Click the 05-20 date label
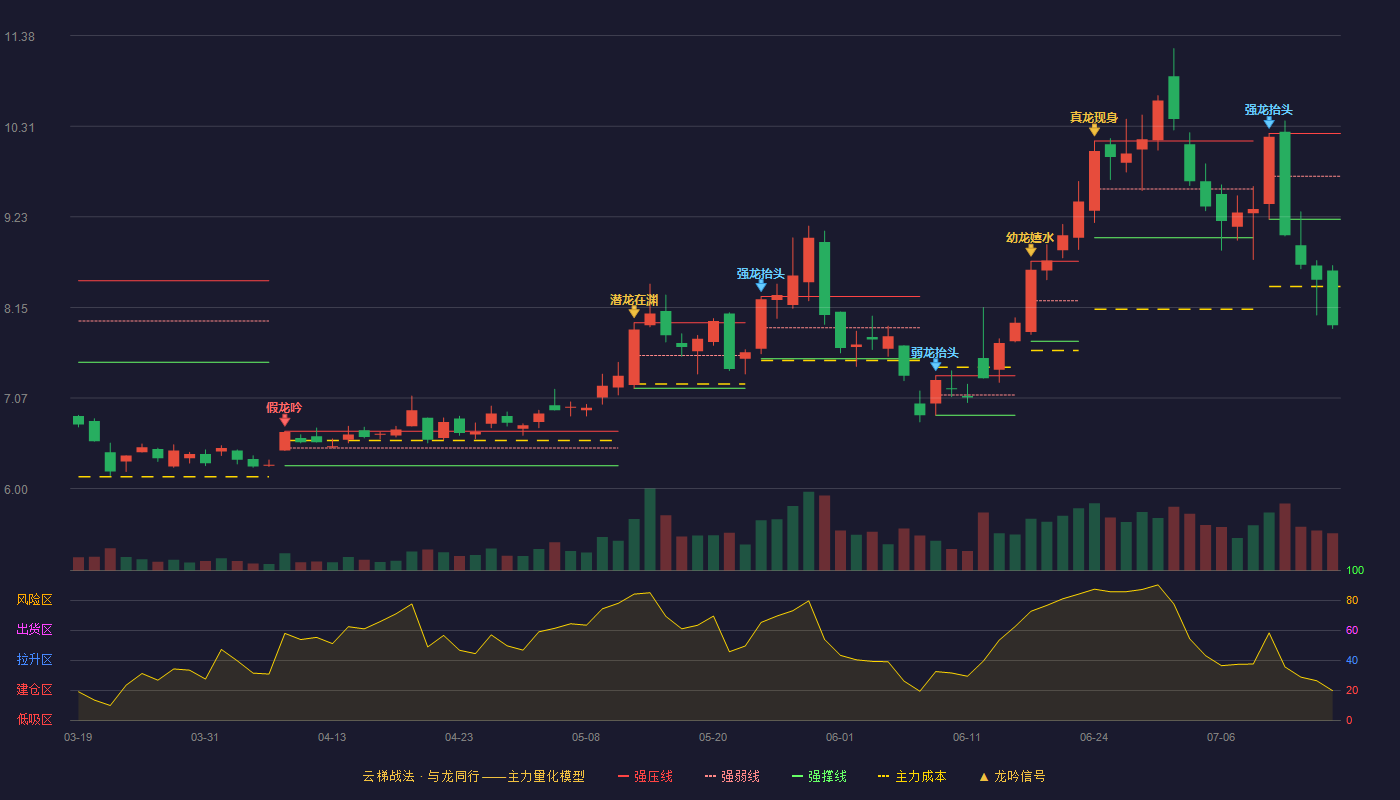The height and width of the screenshot is (800, 1400). click(x=713, y=737)
